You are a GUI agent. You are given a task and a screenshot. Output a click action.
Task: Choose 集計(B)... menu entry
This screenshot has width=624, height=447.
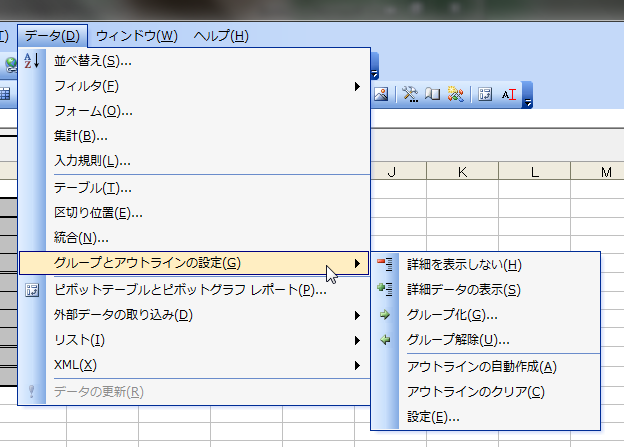(x=195, y=136)
